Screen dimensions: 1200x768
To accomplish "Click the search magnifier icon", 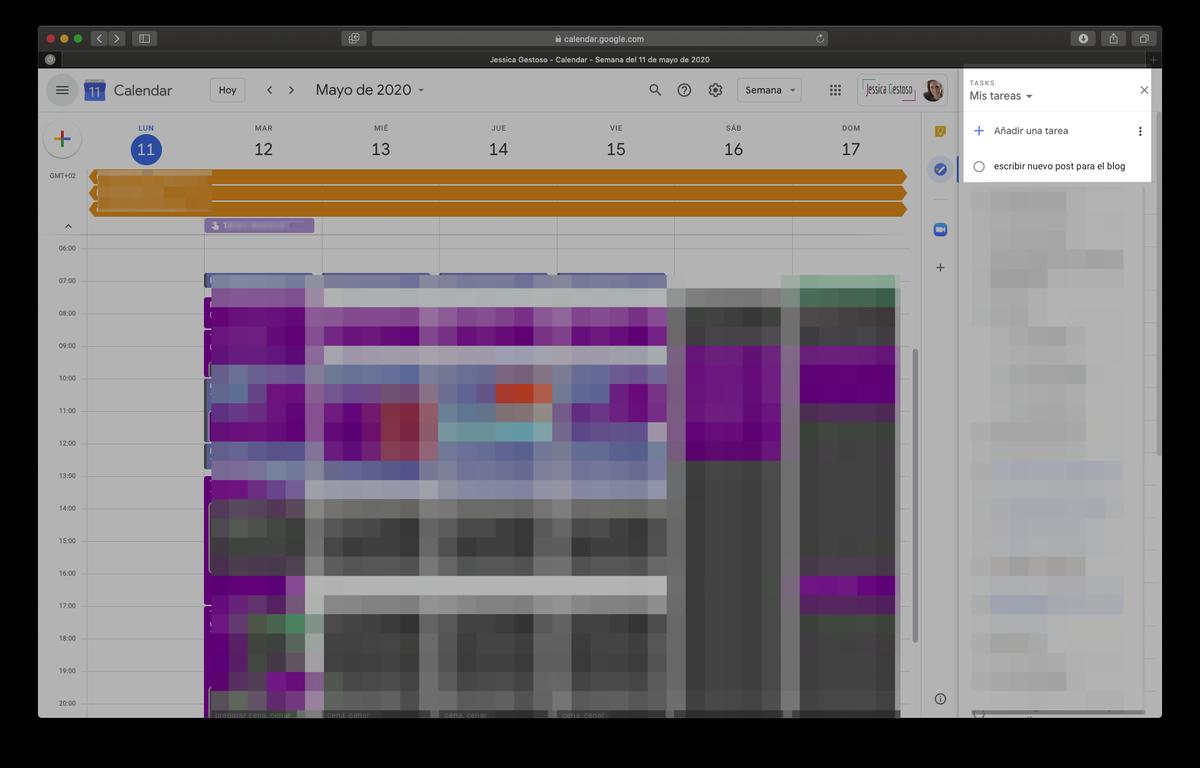I will tap(655, 90).
